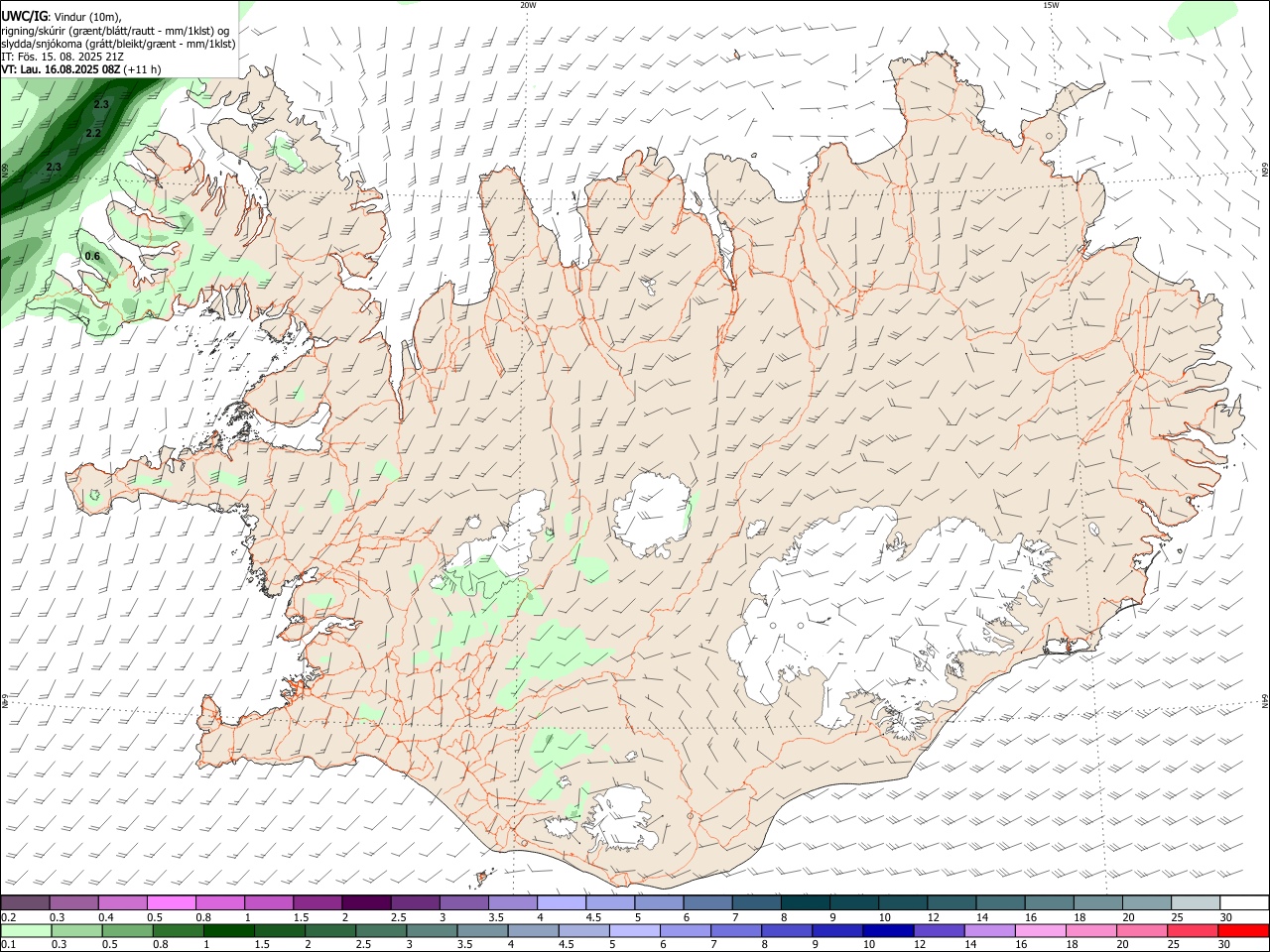Click the 64N label on the right edge
Screen dimensions: 1270x952
point(1265,701)
